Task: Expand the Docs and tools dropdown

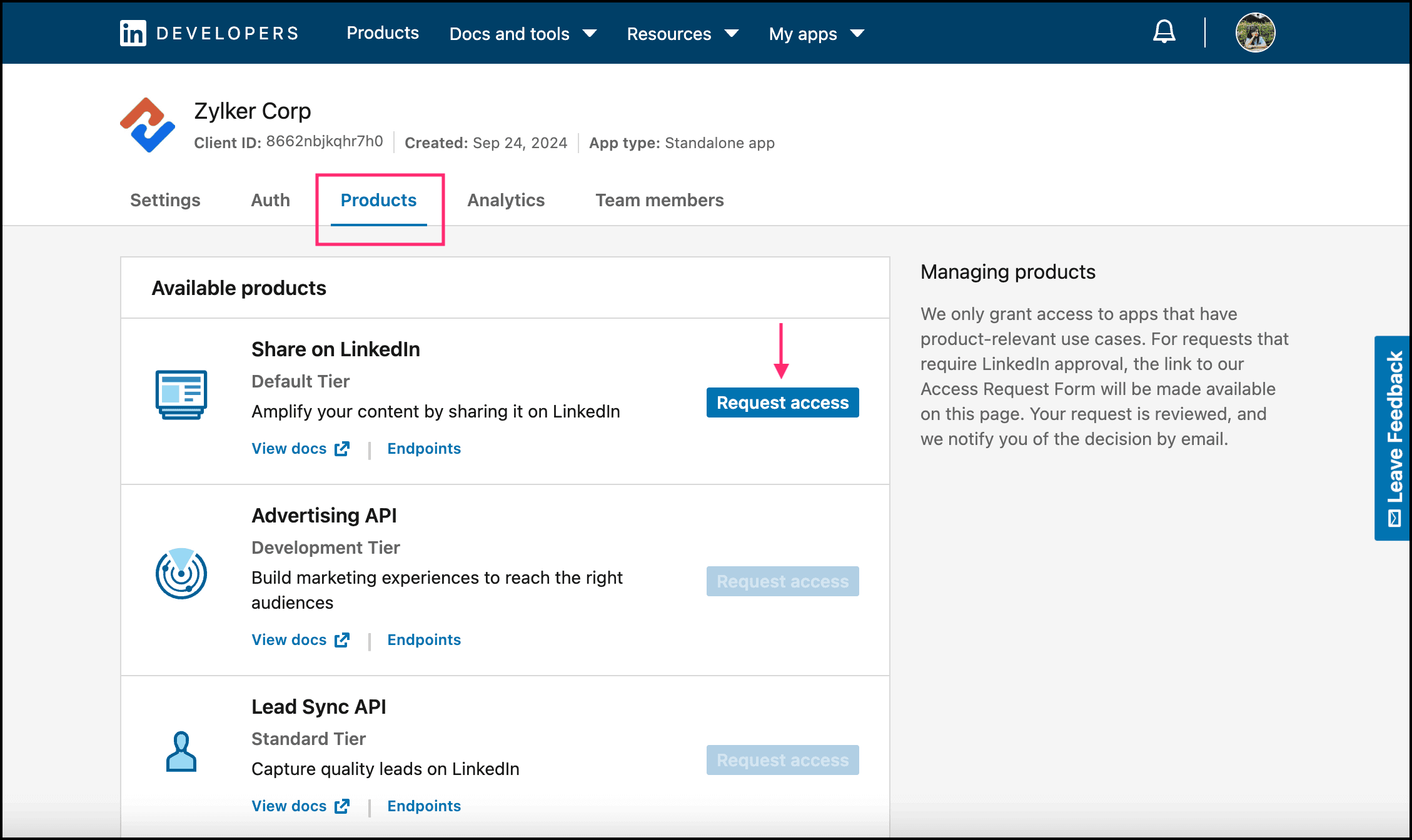Action: 523,34
